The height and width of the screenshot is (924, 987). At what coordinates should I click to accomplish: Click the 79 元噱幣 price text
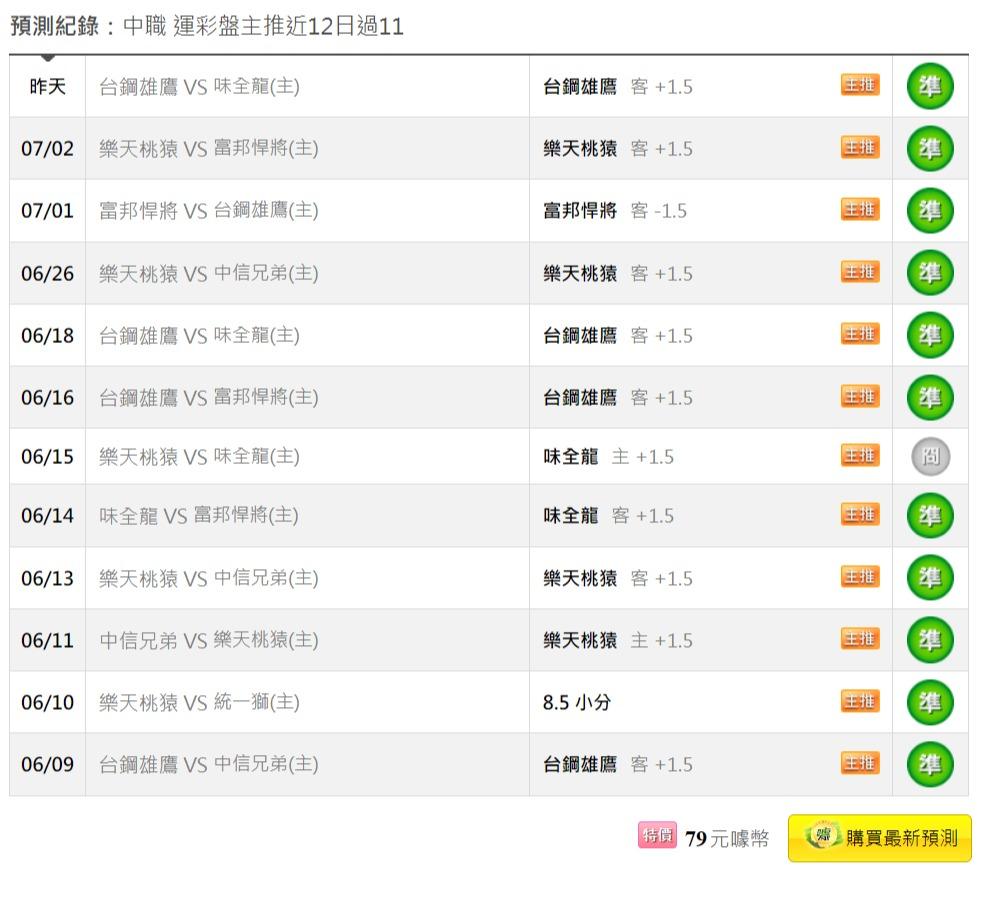[726, 838]
